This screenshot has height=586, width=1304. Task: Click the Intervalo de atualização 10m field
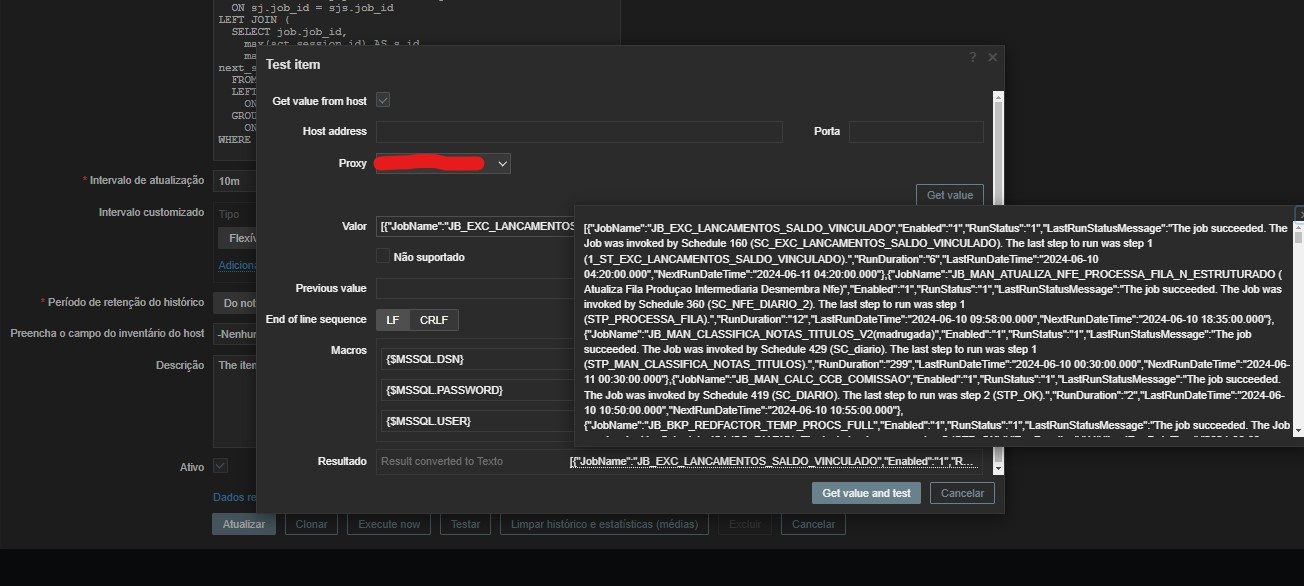235,180
